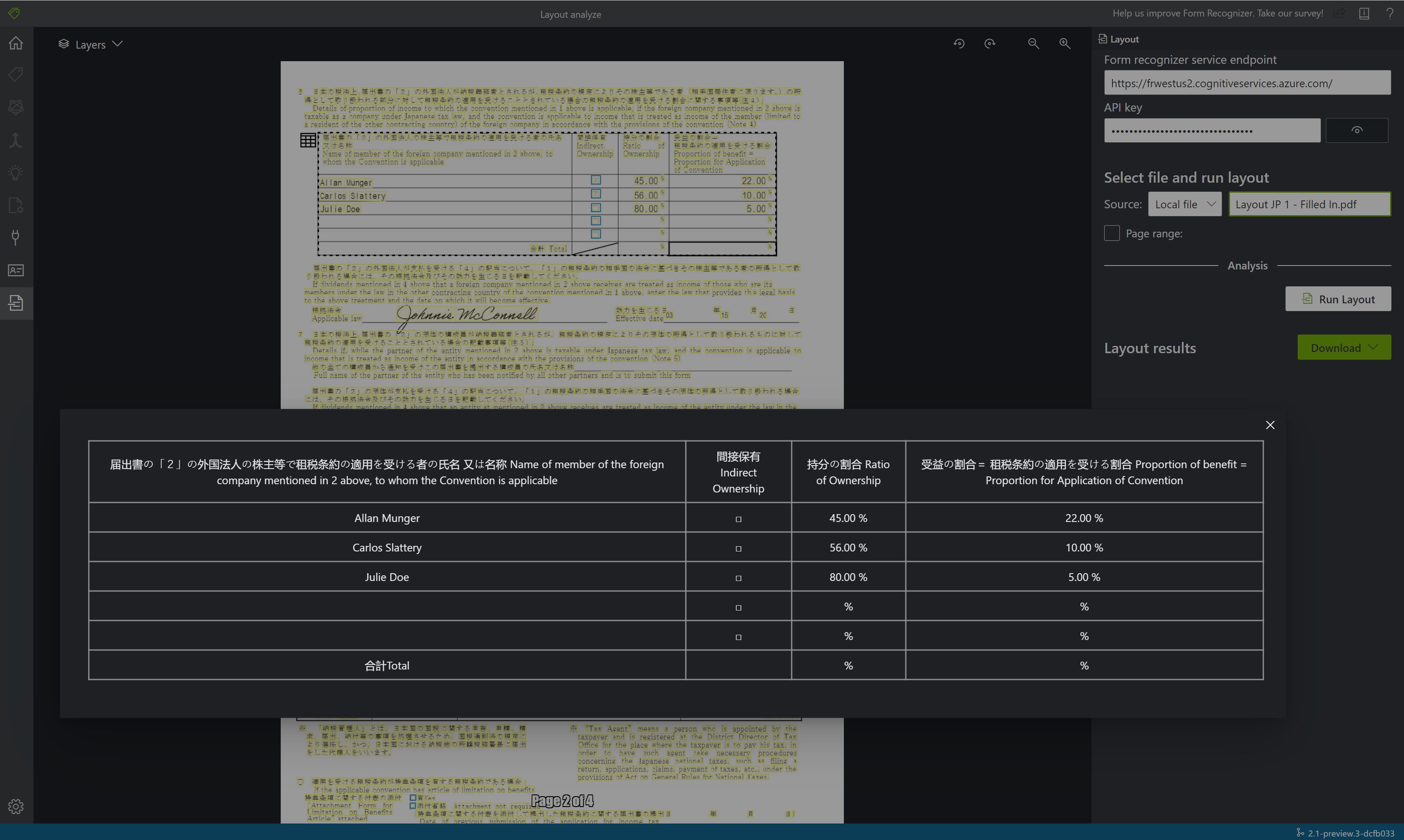1404x840 pixels.
Task: Toggle the API key visibility eye icon
Action: tap(1357, 130)
